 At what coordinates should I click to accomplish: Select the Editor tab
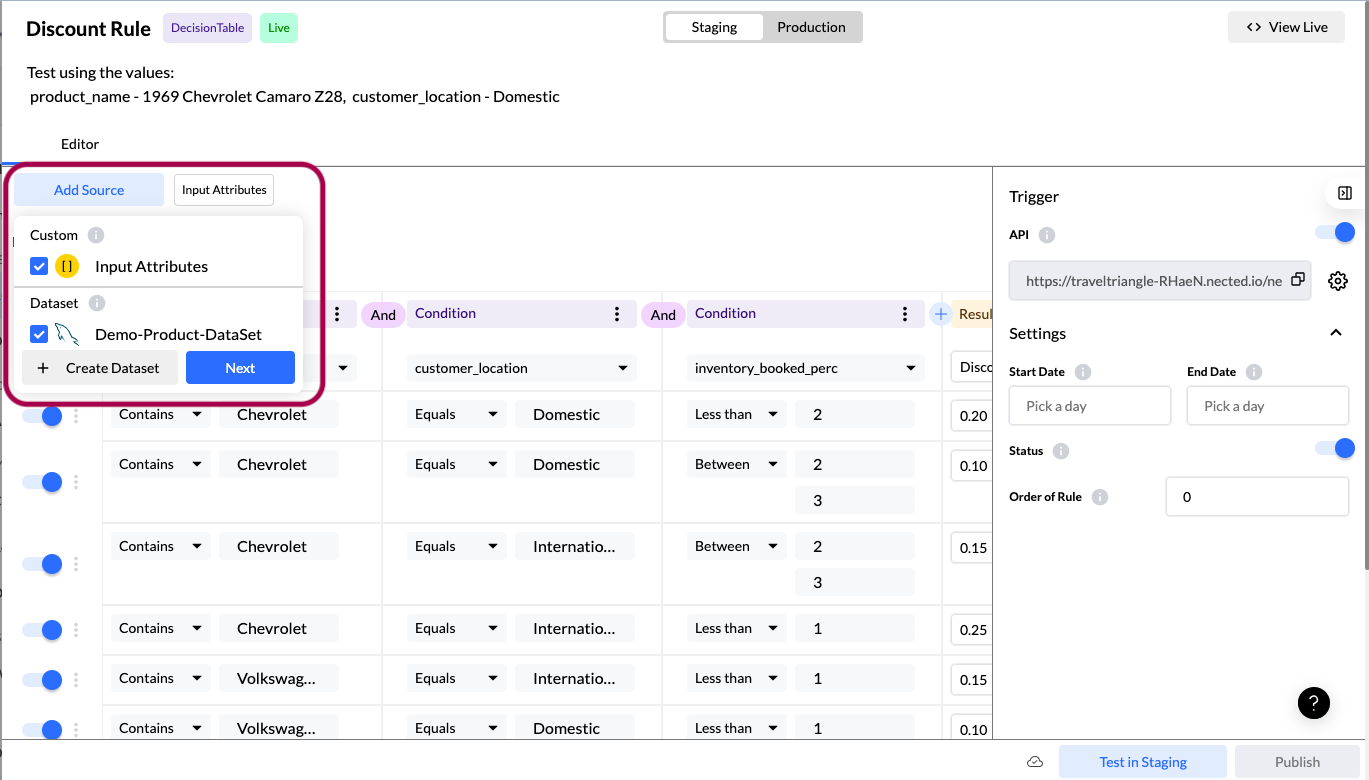point(80,144)
